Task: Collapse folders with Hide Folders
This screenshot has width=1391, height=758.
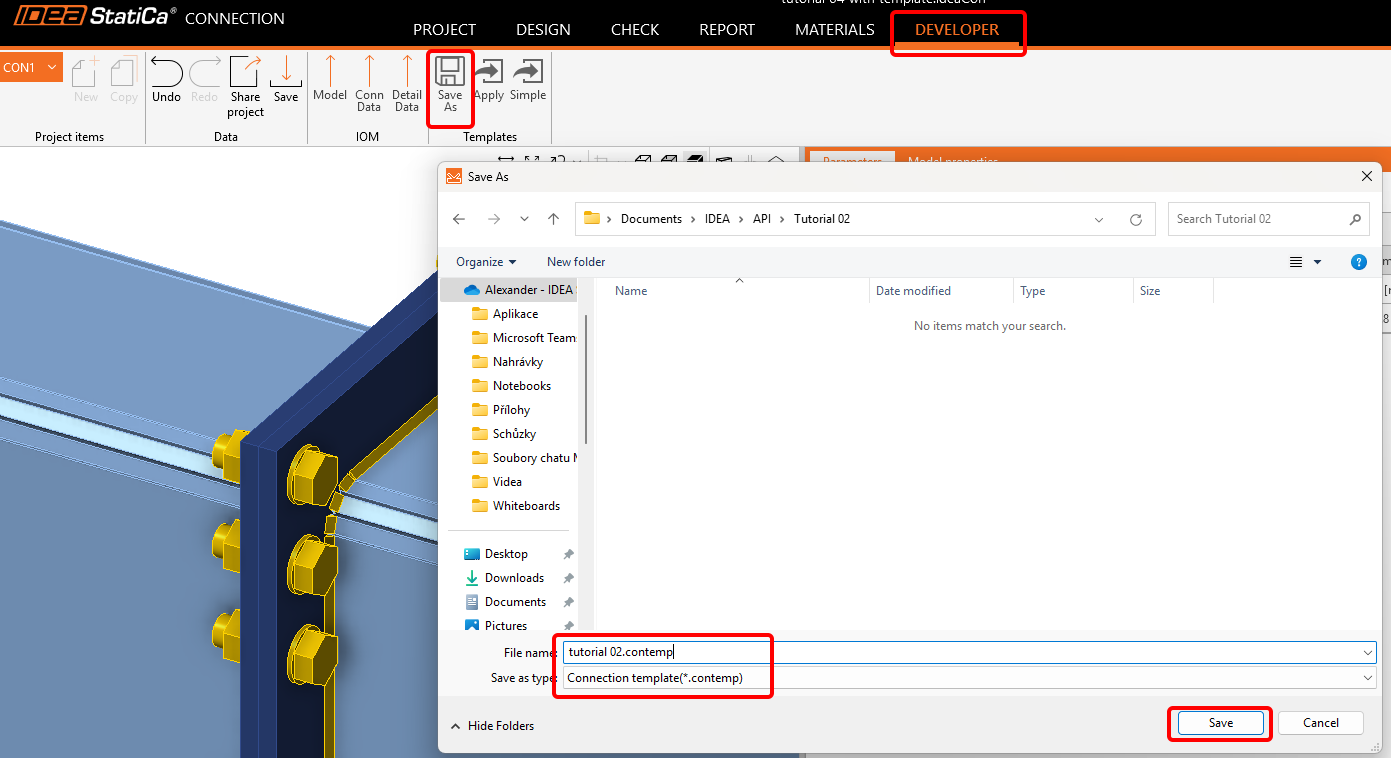Action: [492, 726]
